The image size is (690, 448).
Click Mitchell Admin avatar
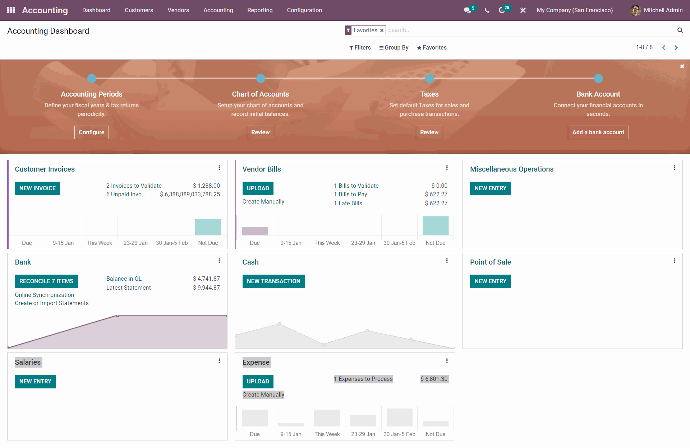click(x=635, y=10)
